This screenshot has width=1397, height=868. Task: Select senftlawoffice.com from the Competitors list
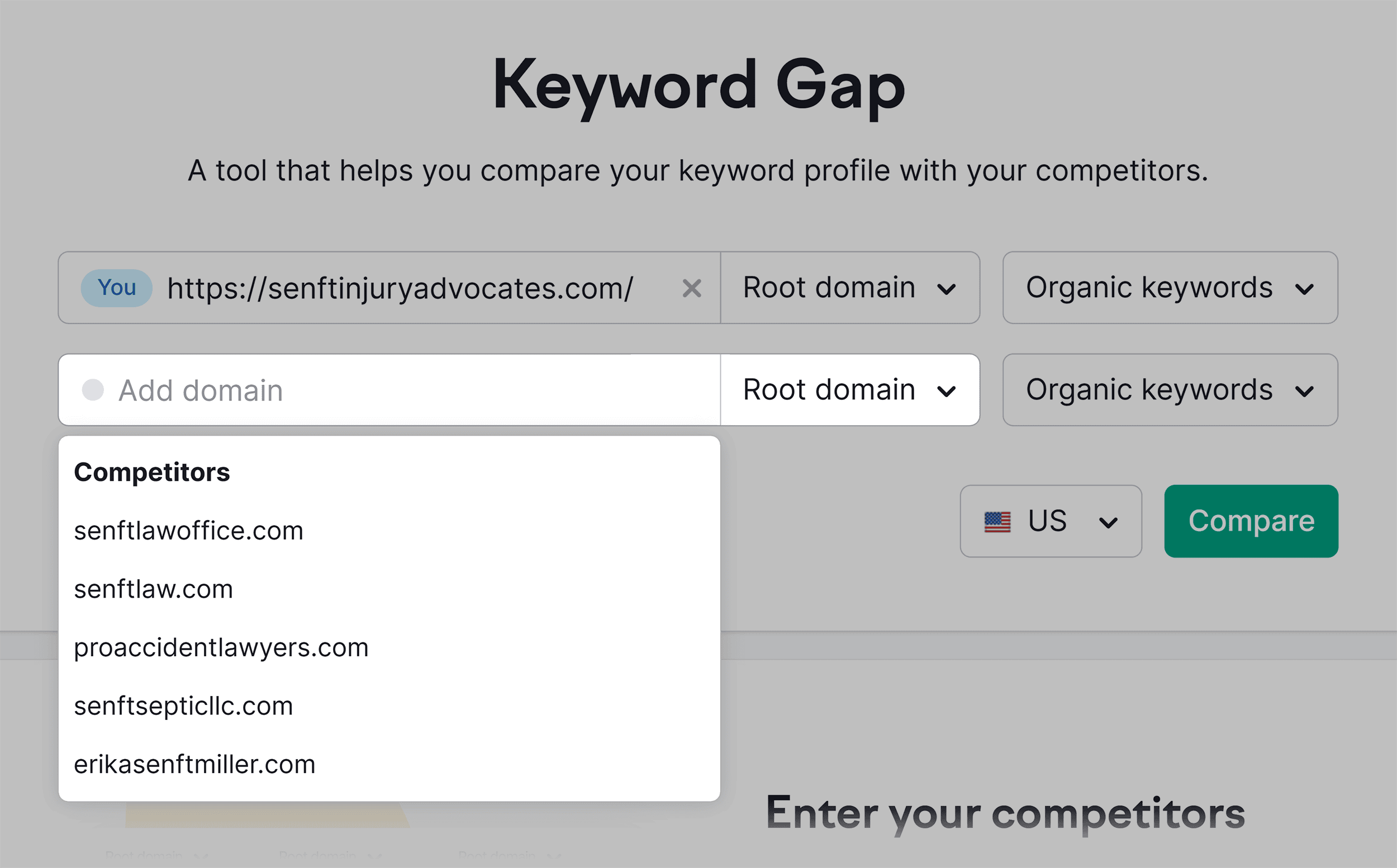pos(188,530)
